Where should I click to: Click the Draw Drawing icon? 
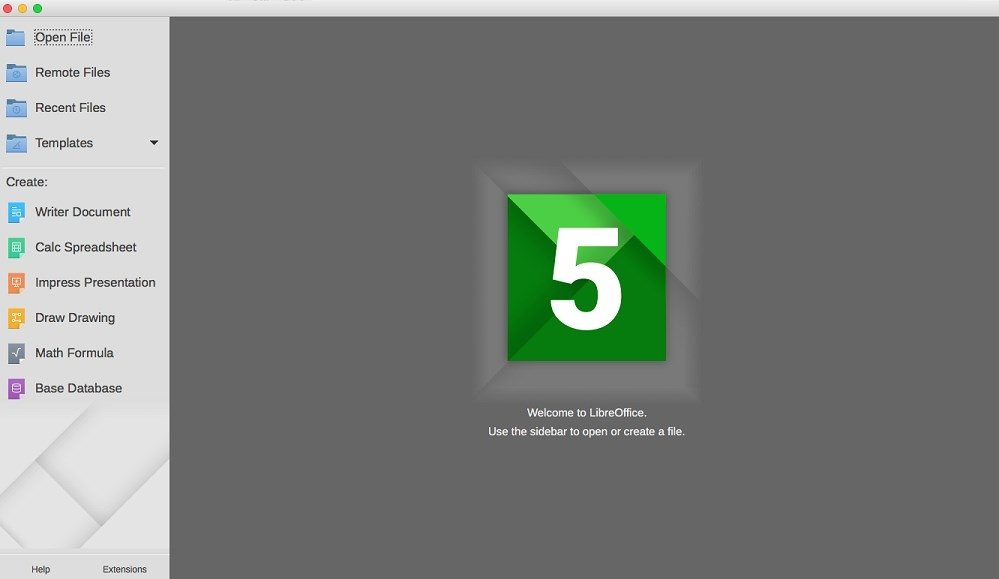[17, 318]
